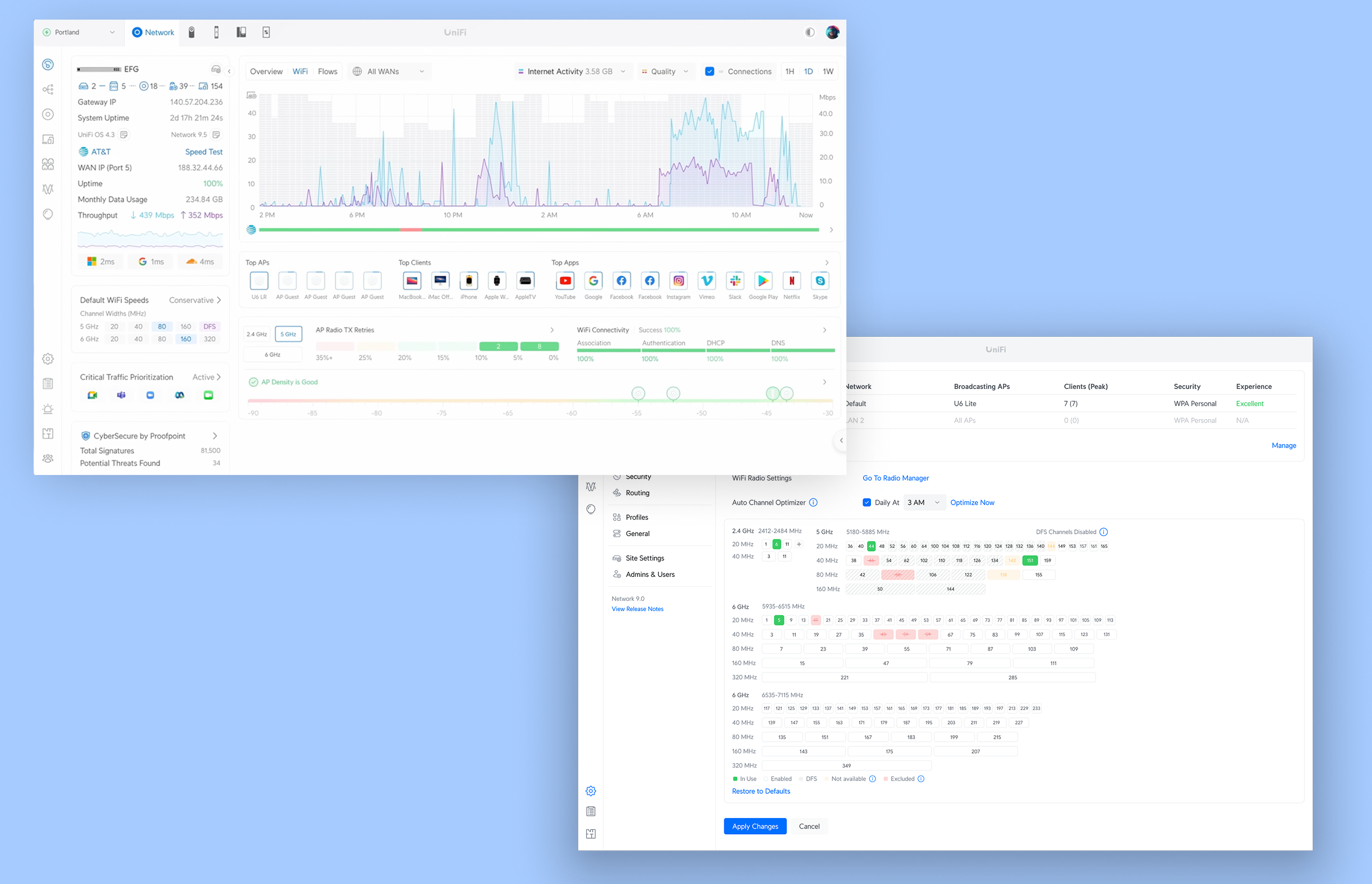Open the U6 LR access point icon
This screenshot has height=884, width=1372.
tap(259, 281)
